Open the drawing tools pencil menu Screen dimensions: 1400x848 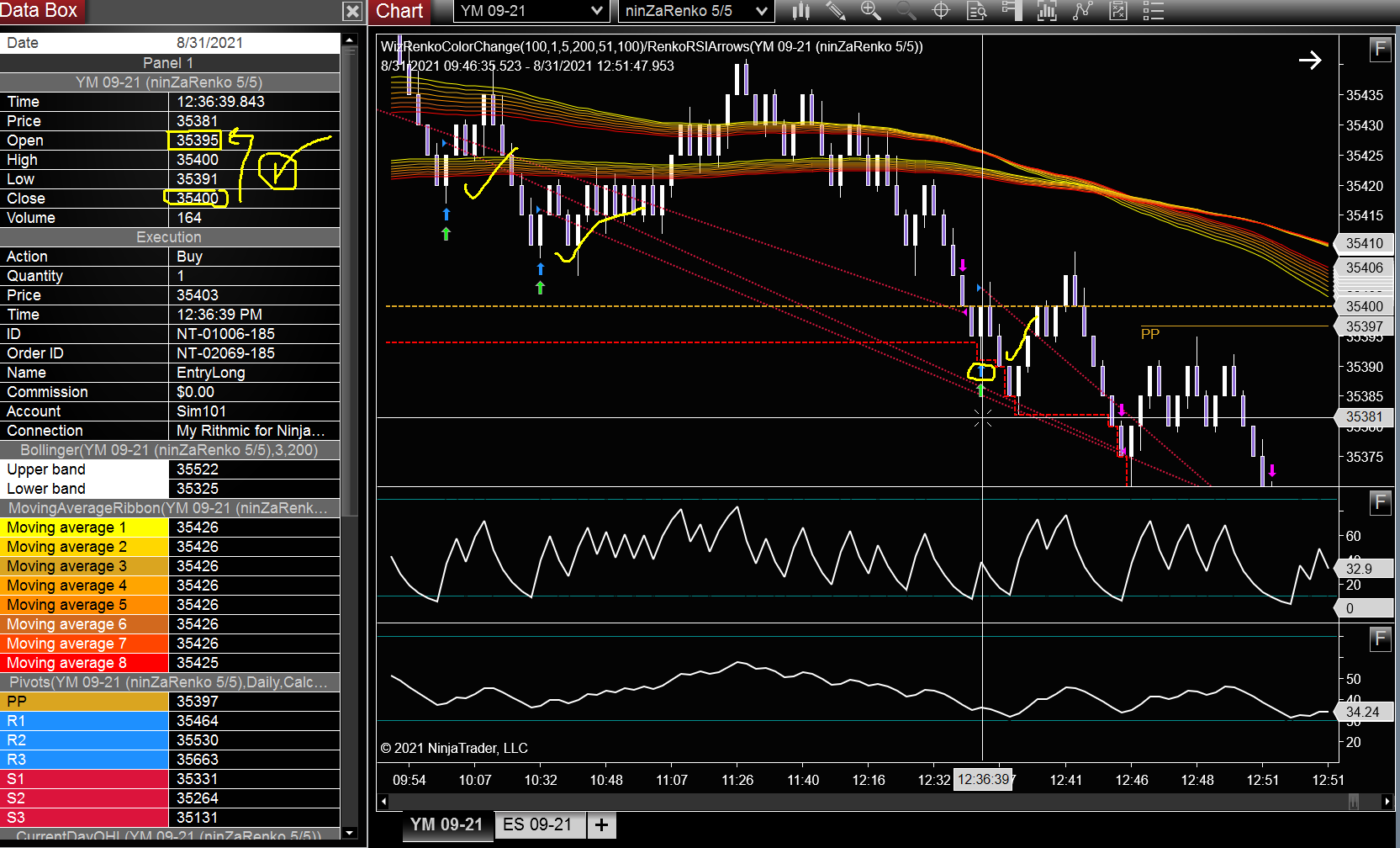tap(836, 11)
